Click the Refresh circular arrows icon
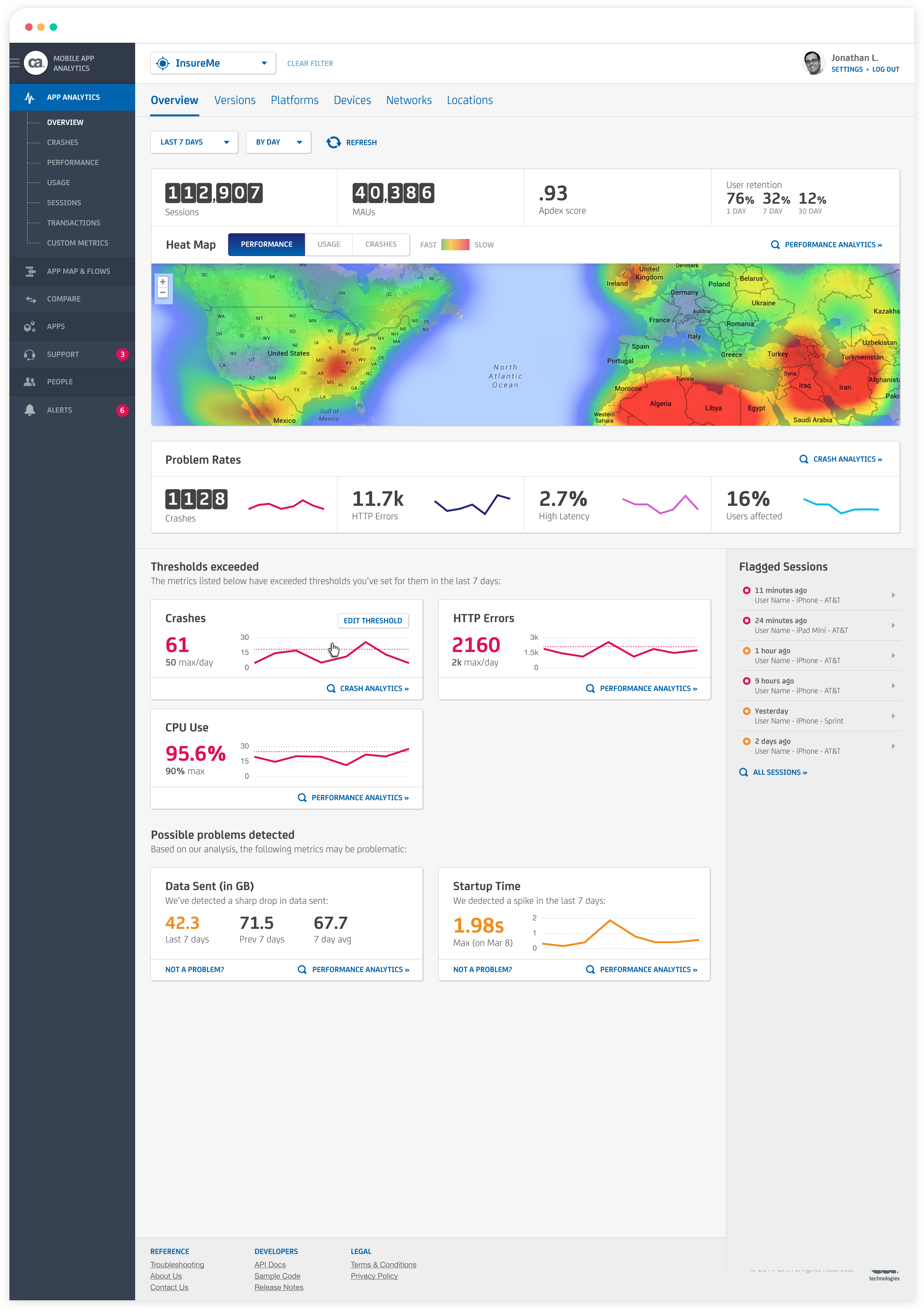The height and width of the screenshot is (1311, 924). coord(333,142)
